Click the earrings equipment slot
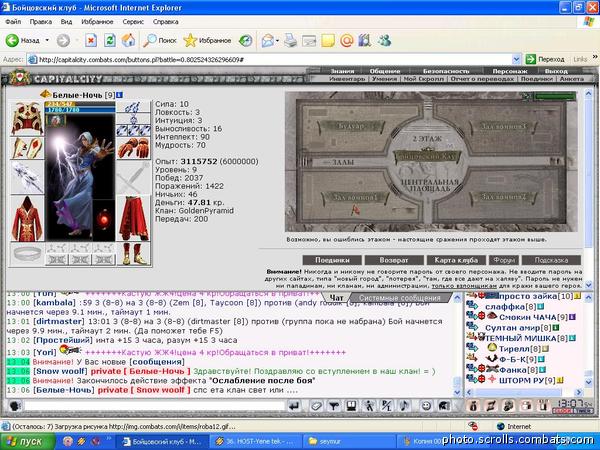Image resolution: width=600 pixels, height=450 pixels. tap(134, 107)
